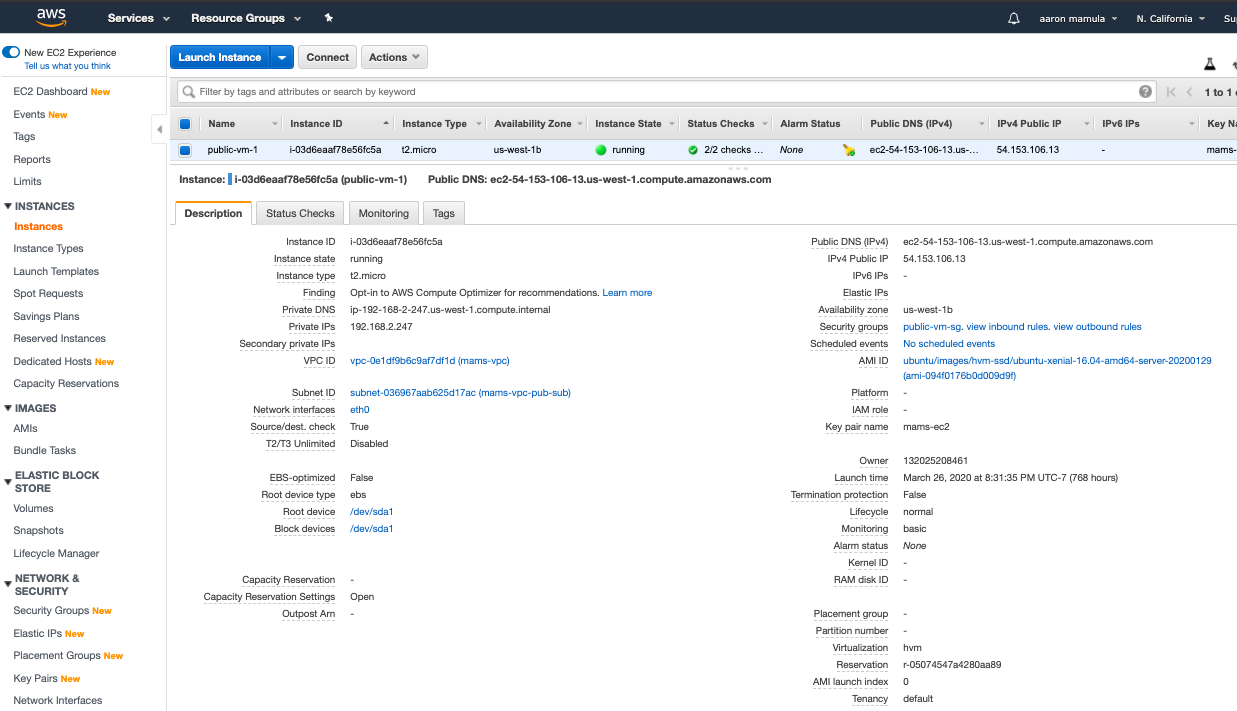Screen dimensions: 1237x711
Task: Click the pin shortcuts star icon
Action: [x=329, y=18]
